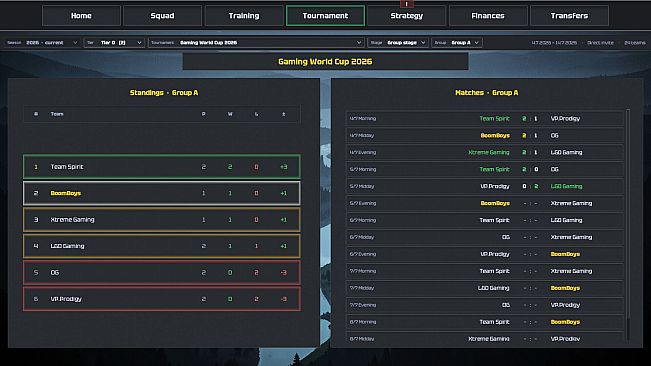Go to the Training tab
This screenshot has height=366, width=651.
tap(244, 16)
